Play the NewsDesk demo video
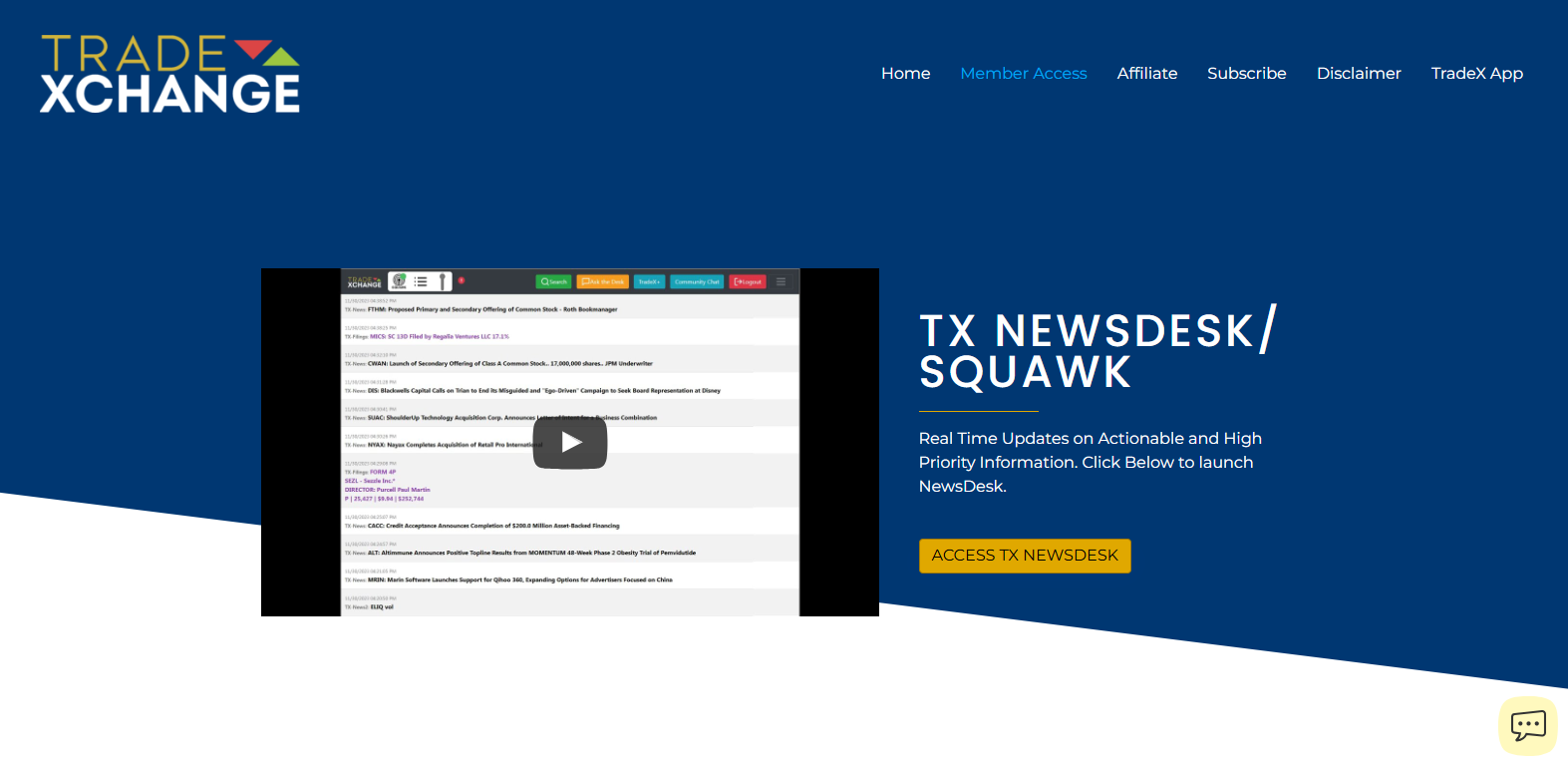1568x771 pixels. (570, 442)
